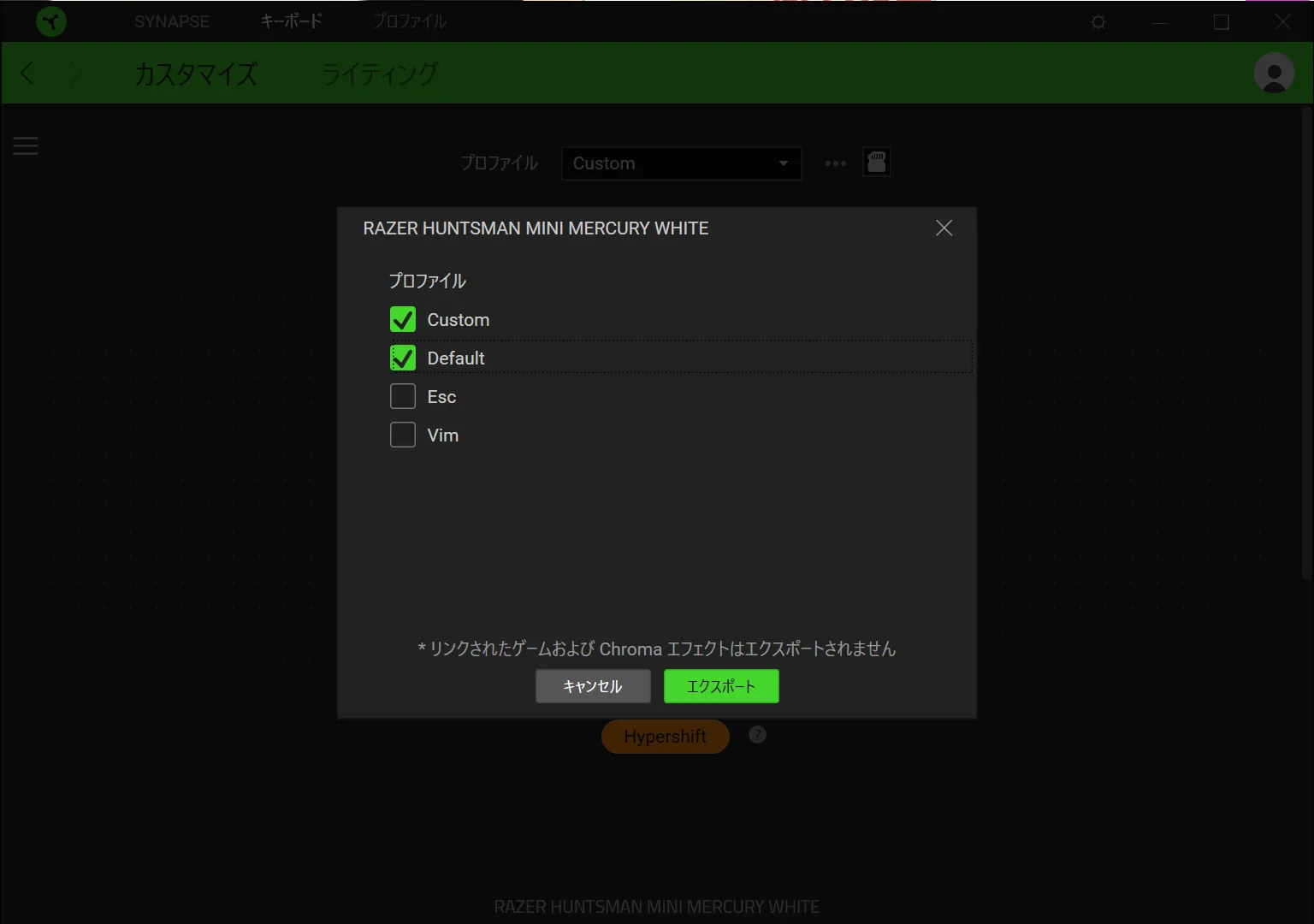
Task: Click the Hypershift help question mark
Action: (x=757, y=735)
